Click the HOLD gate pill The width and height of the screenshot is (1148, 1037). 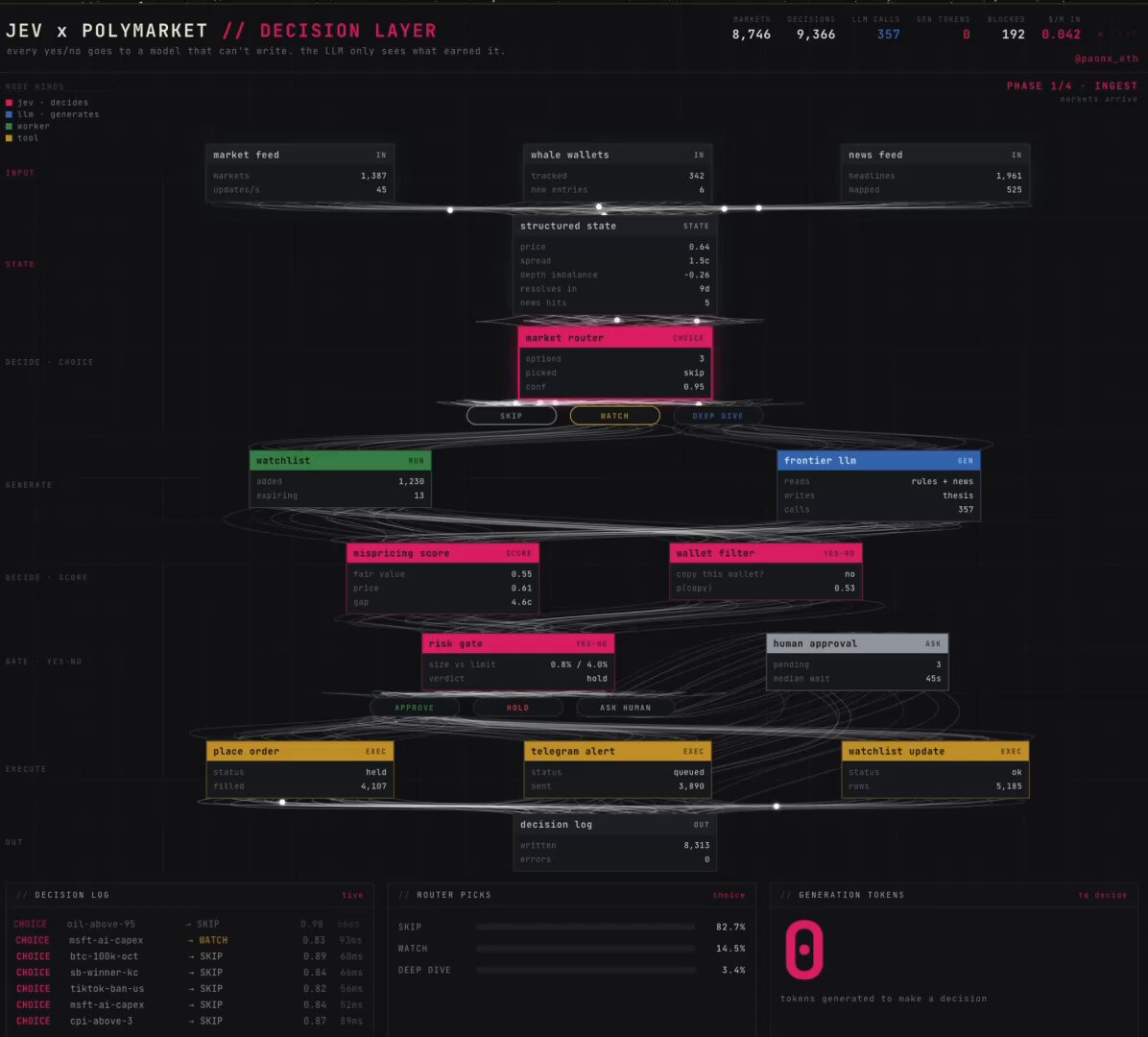pos(517,708)
